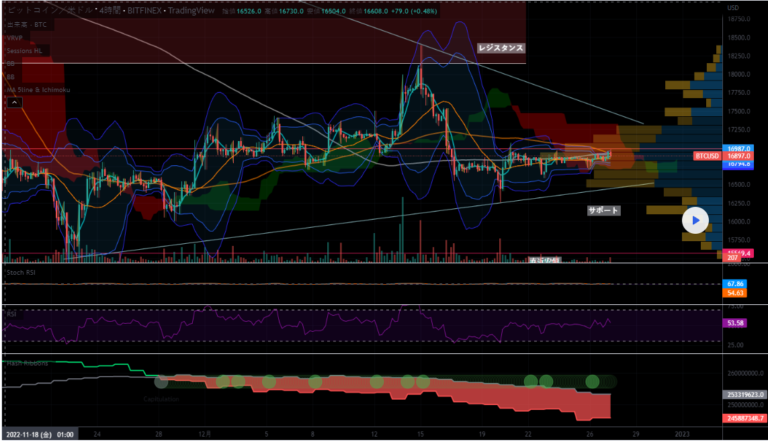Click the BTCUSD price label tag

click(x=708, y=156)
